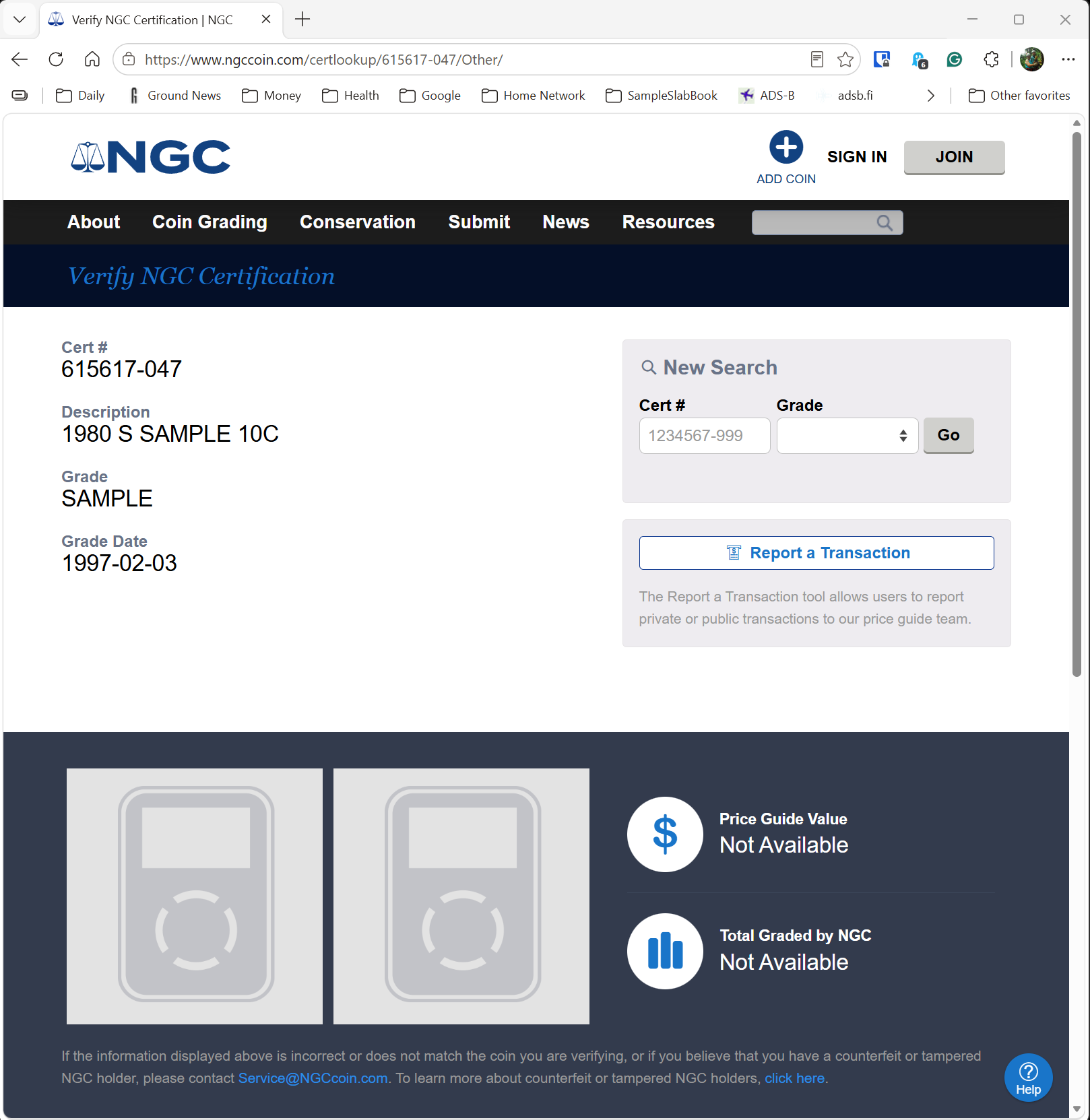Screen dimensions: 1090x1120
Task: Click the Price Guide Value dollar icon
Action: (666, 834)
